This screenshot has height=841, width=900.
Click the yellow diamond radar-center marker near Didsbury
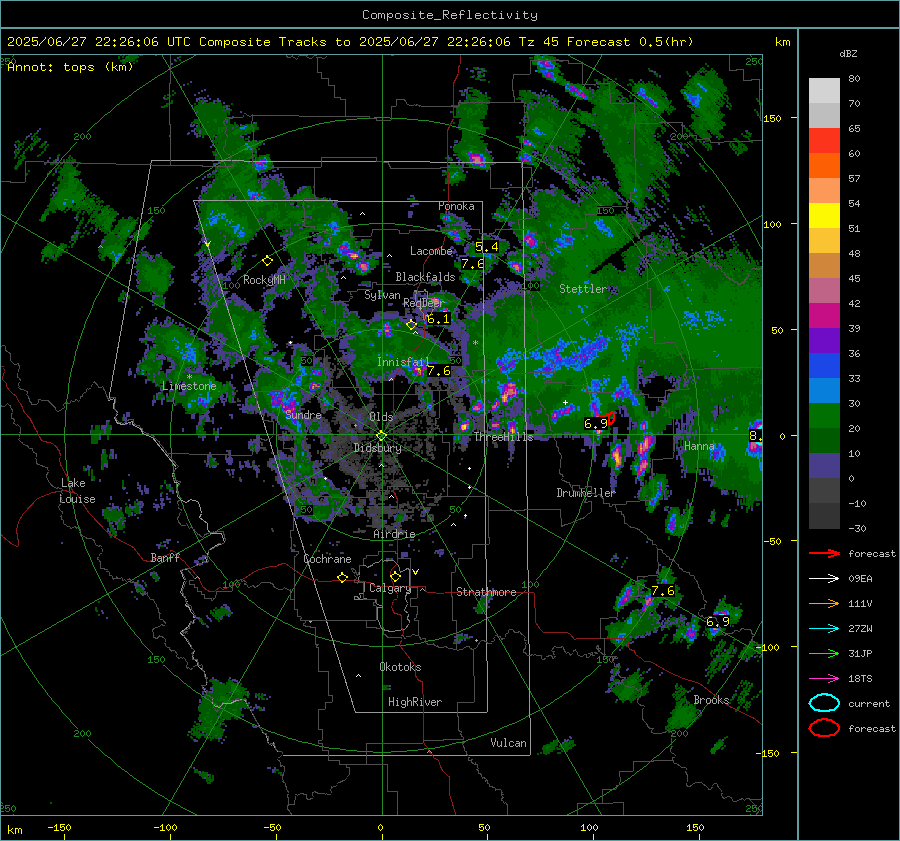(x=381, y=436)
